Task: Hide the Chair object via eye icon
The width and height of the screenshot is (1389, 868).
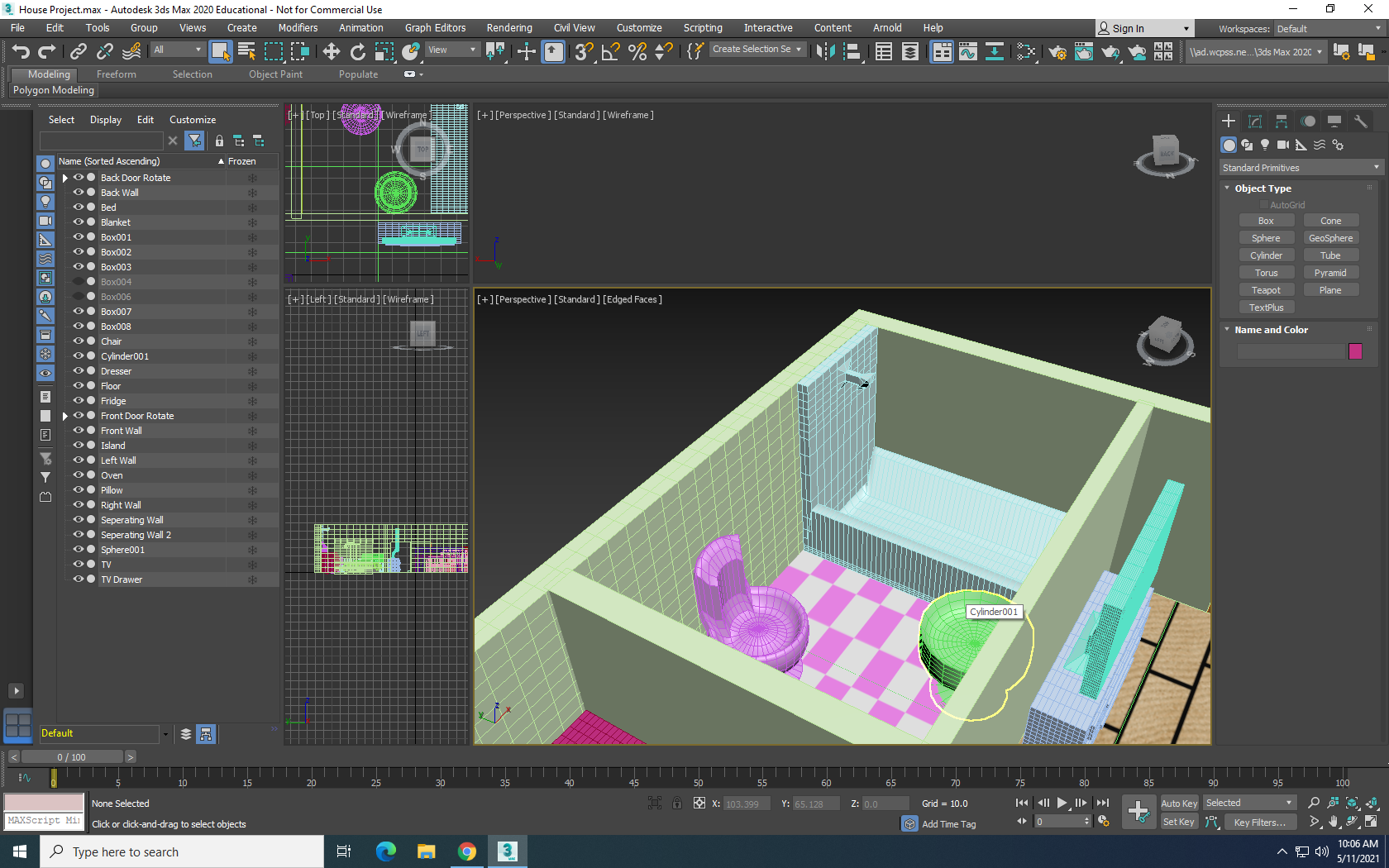Action: (79, 341)
